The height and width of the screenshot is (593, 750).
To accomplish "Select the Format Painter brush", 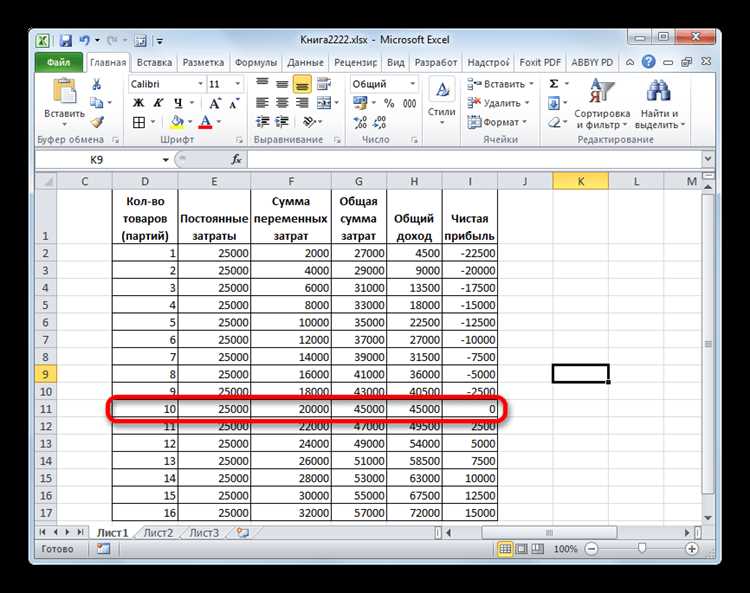I will click(x=97, y=122).
